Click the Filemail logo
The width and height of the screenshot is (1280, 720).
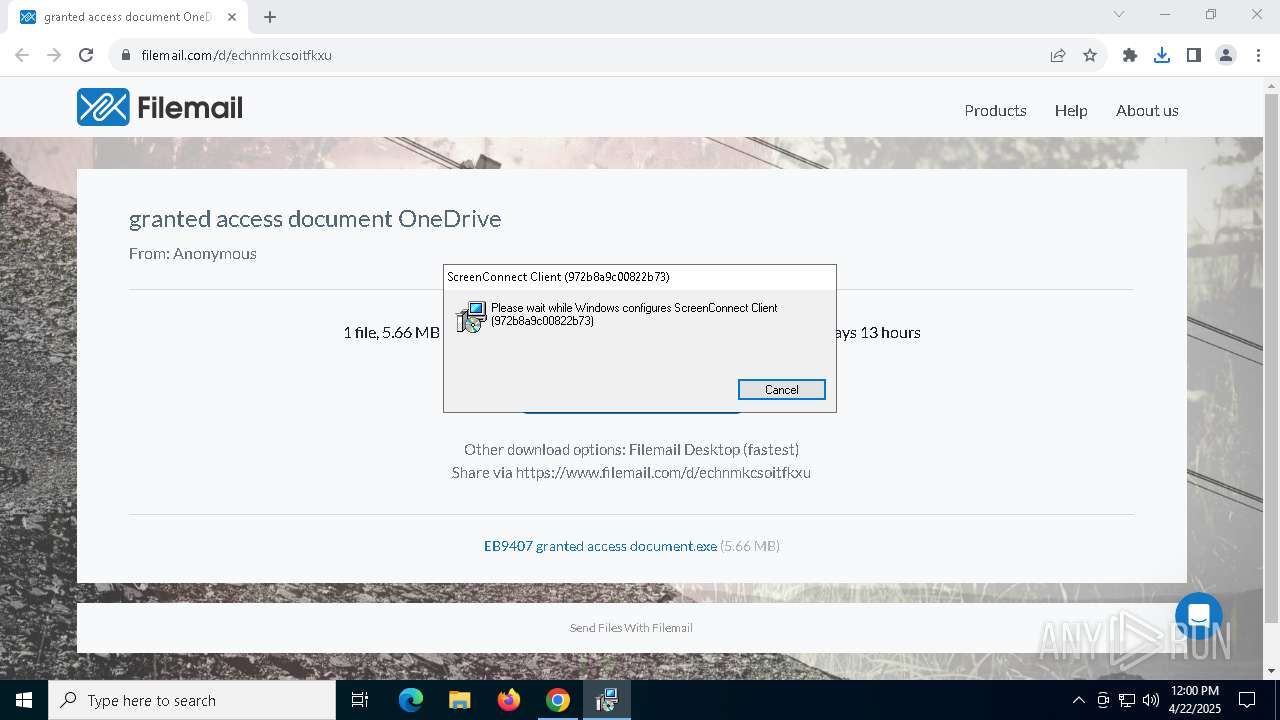coord(160,107)
